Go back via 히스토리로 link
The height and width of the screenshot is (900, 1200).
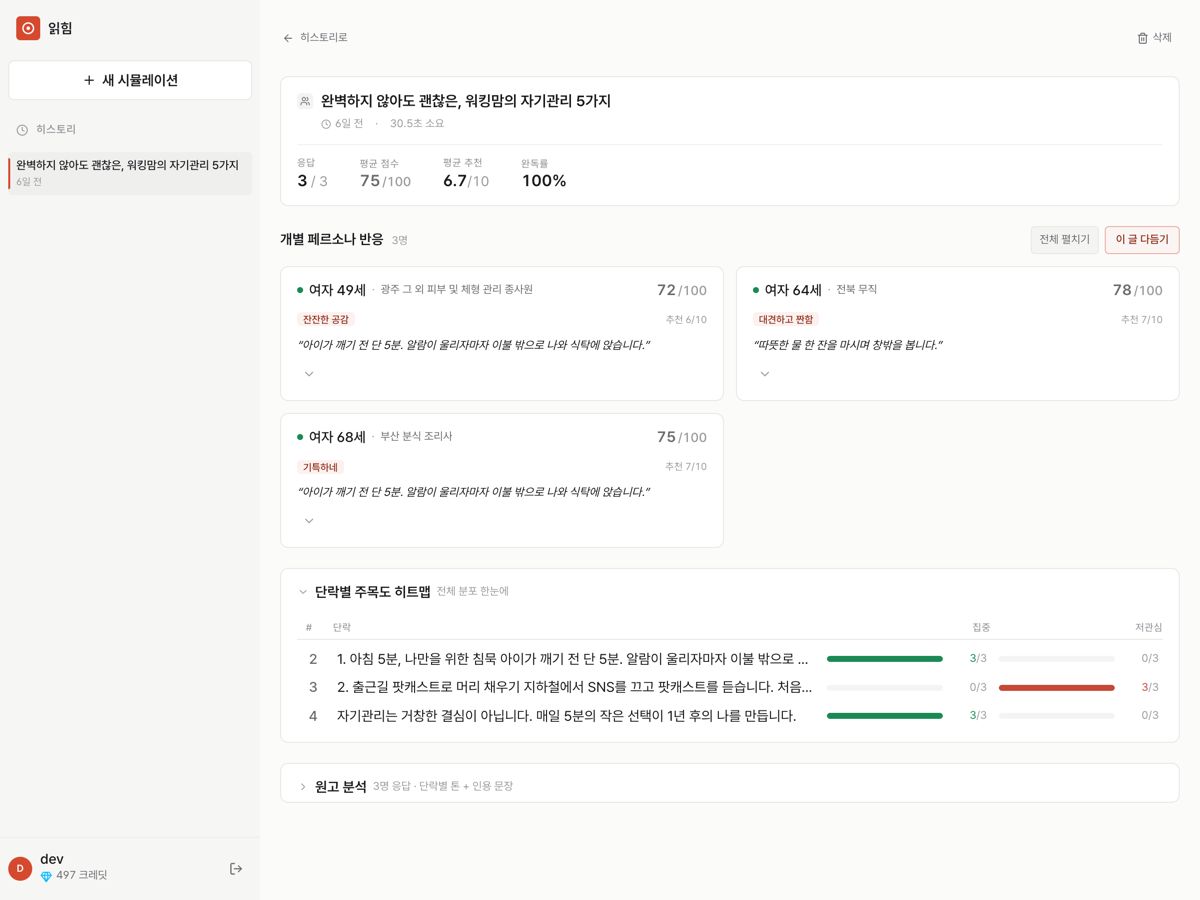(315, 38)
